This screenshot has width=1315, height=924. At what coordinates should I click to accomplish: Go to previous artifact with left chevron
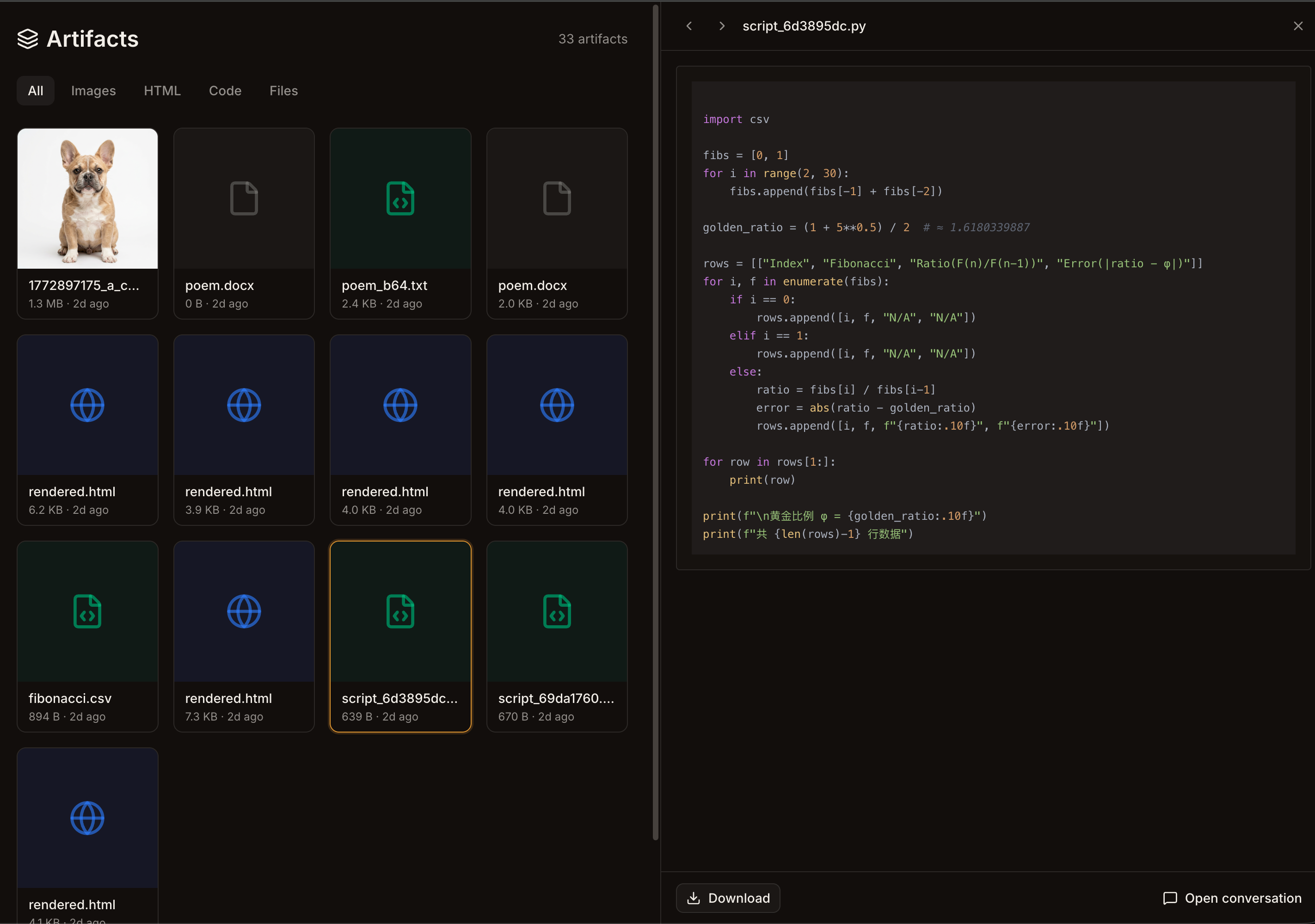pyautogui.click(x=689, y=26)
